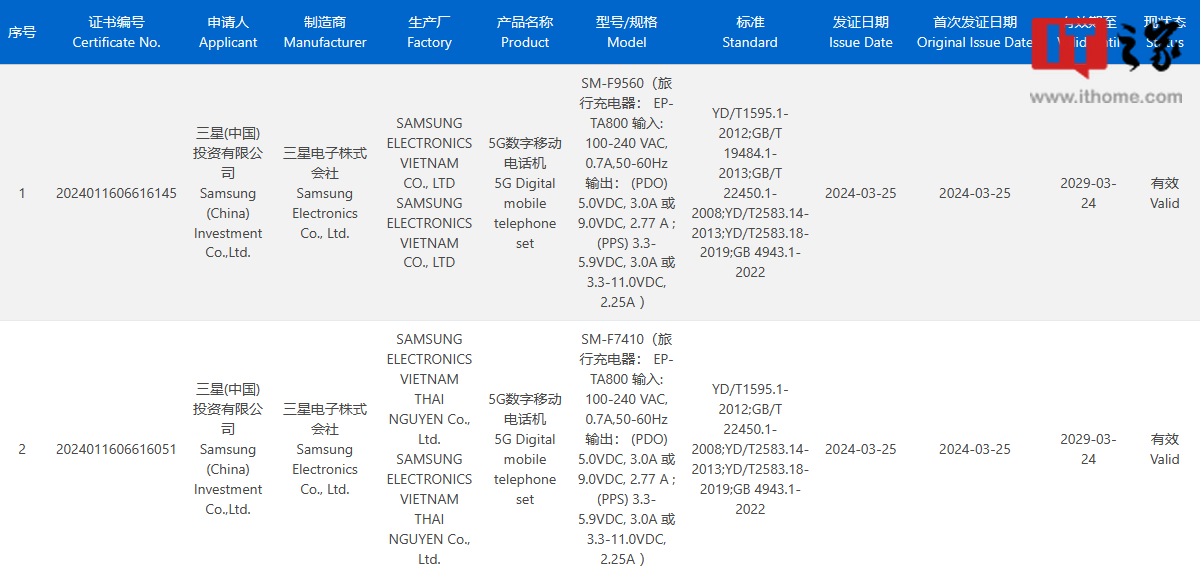Click the Manufacturer column header

point(325,32)
